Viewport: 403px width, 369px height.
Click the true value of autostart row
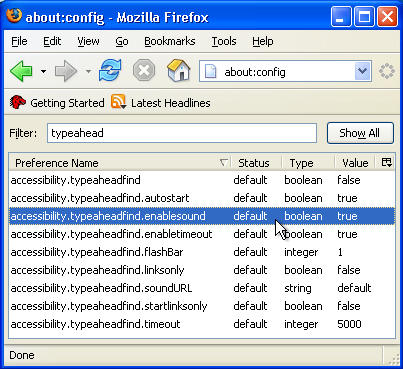point(347,198)
